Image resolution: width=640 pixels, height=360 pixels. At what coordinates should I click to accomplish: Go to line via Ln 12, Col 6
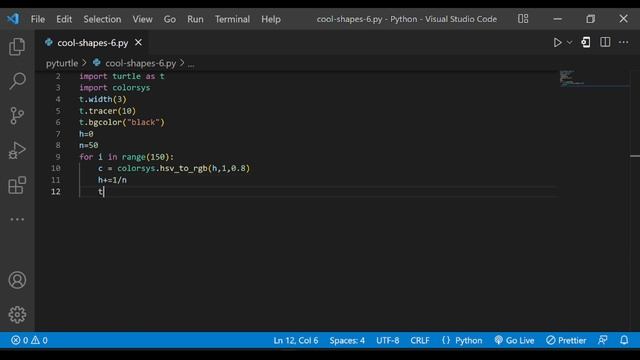296,340
